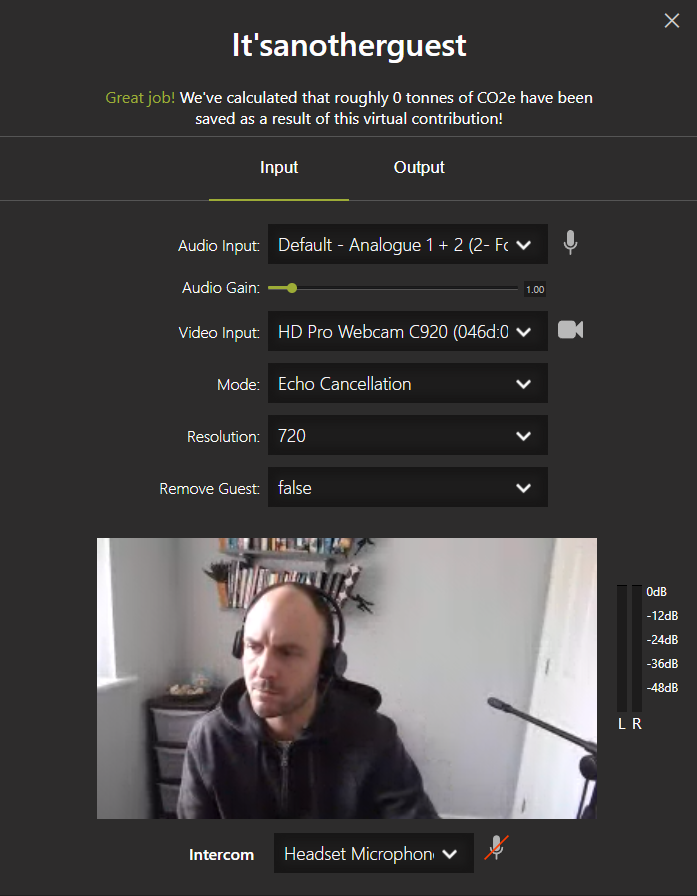Switch to the Input tab
697x896 pixels.
[279, 167]
